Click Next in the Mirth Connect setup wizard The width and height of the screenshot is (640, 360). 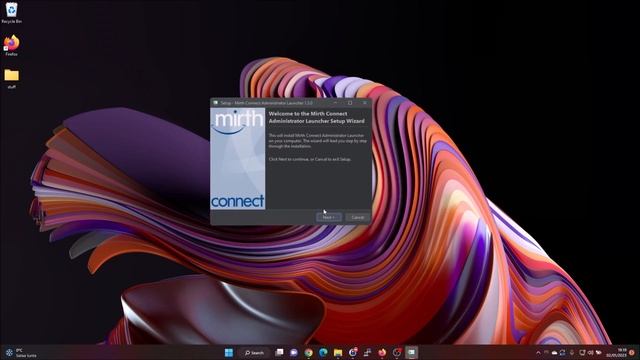pyautogui.click(x=329, y=217)
